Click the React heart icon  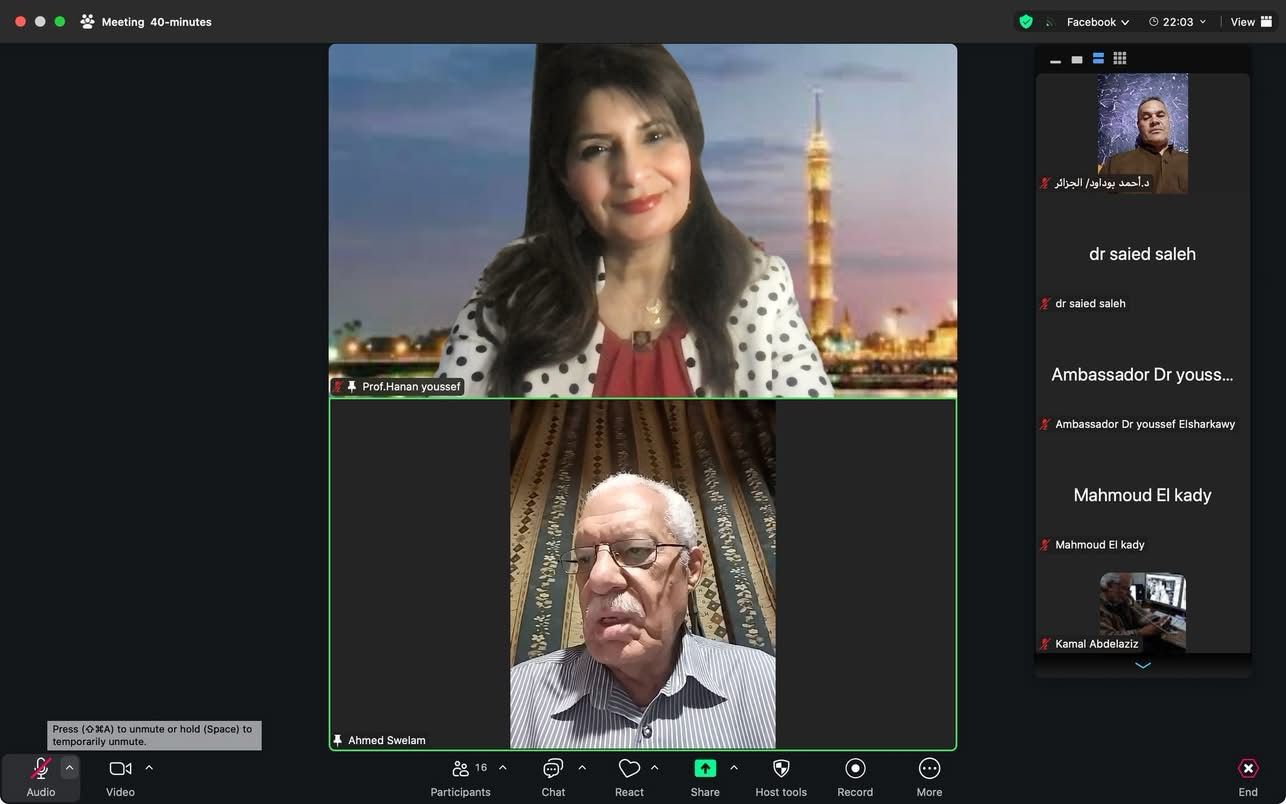(x=629, y=769)
